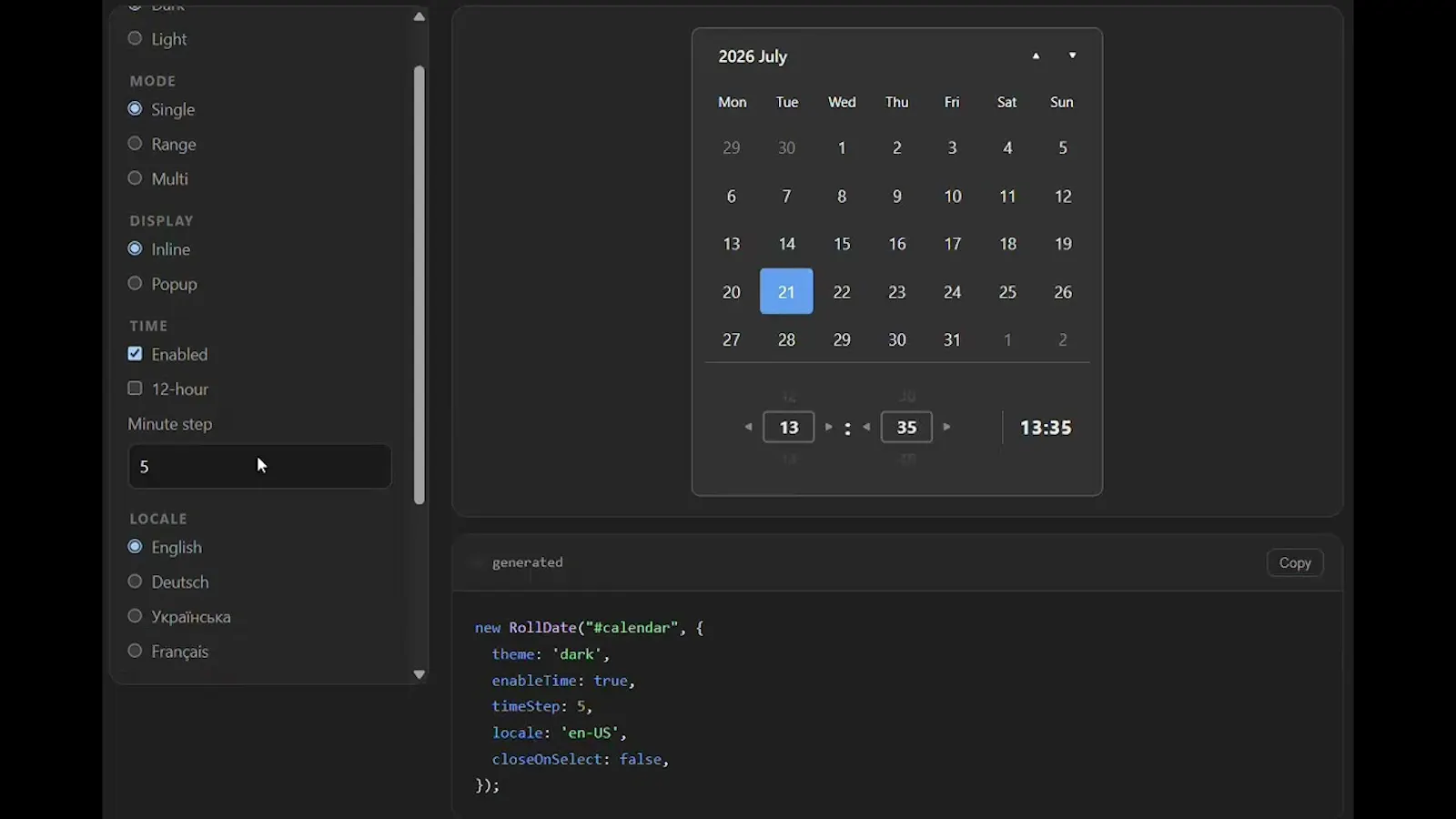The width and height of the screenshot is (1456, 819).
Task: Uncheck the Enabled time checkbox
Action: pos(135,354)
